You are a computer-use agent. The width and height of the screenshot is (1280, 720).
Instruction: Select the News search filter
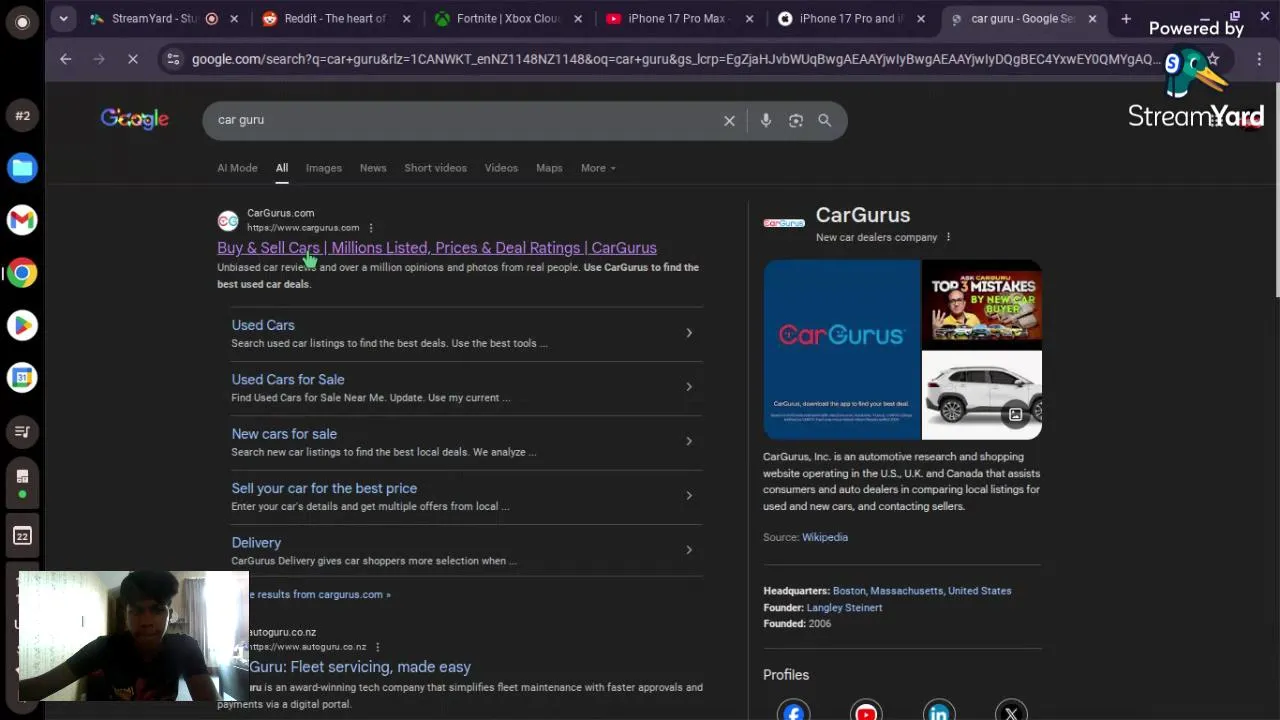[373, 168]
